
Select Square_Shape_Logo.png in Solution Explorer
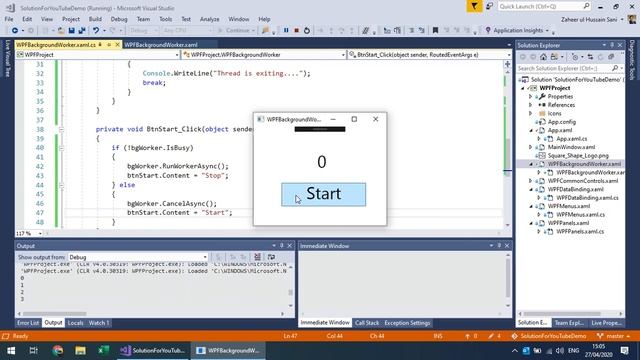point(578,156)
